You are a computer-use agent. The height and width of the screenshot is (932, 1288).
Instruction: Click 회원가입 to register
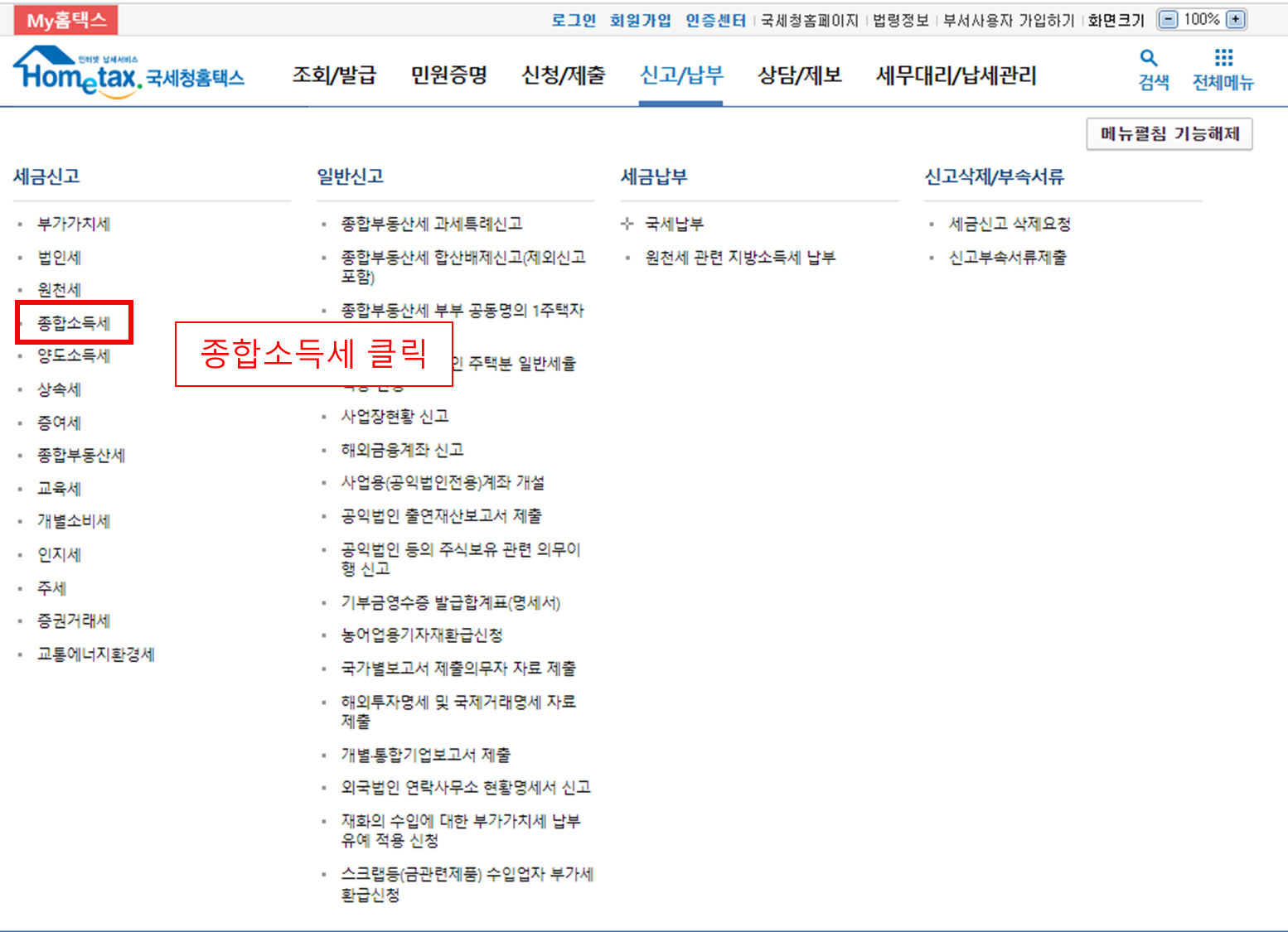641,18
